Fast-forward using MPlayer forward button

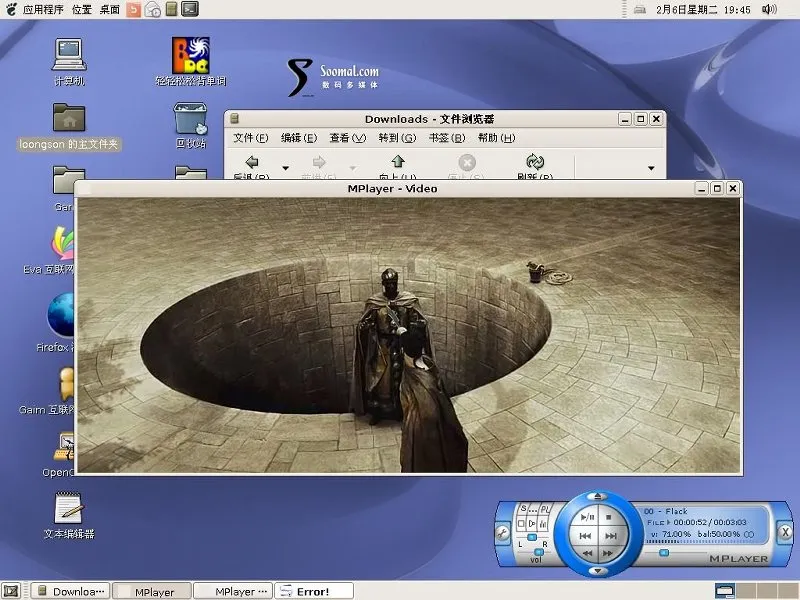608,553
